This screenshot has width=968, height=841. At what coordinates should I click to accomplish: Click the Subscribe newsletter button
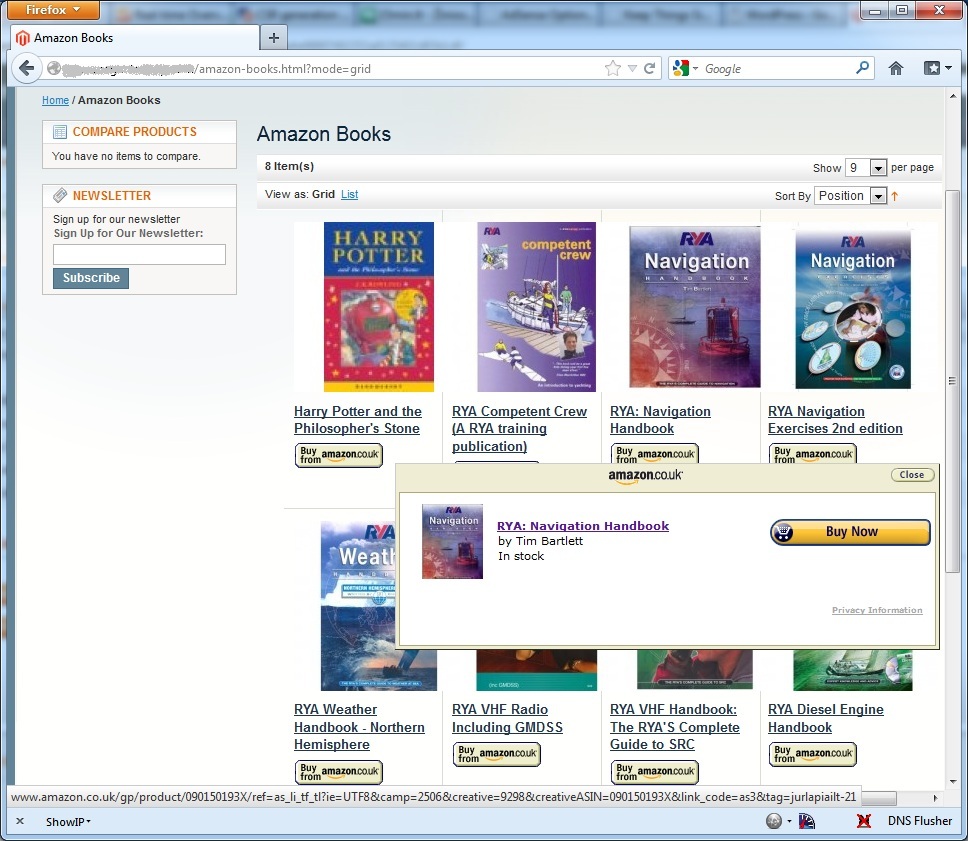(x=91, y=278)
